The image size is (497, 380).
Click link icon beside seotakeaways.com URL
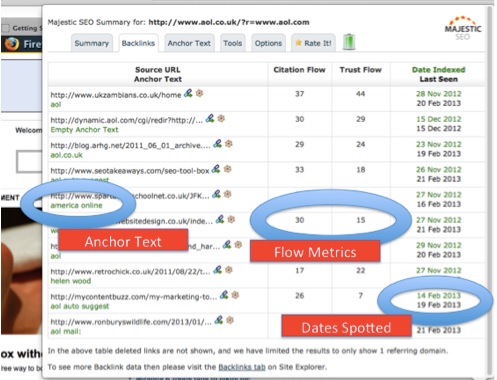[216, 169]
